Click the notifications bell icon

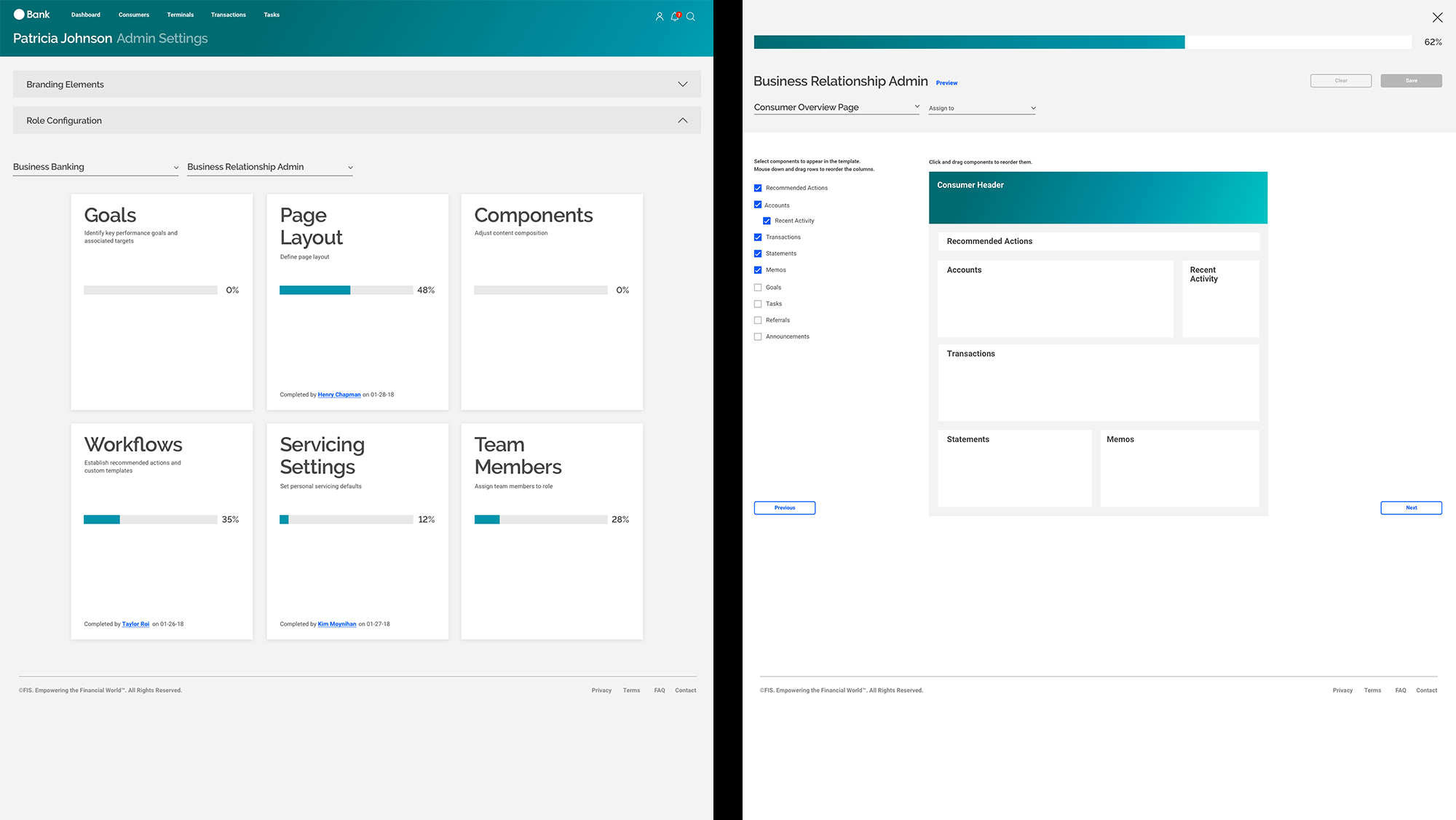(x=675, y=16)
